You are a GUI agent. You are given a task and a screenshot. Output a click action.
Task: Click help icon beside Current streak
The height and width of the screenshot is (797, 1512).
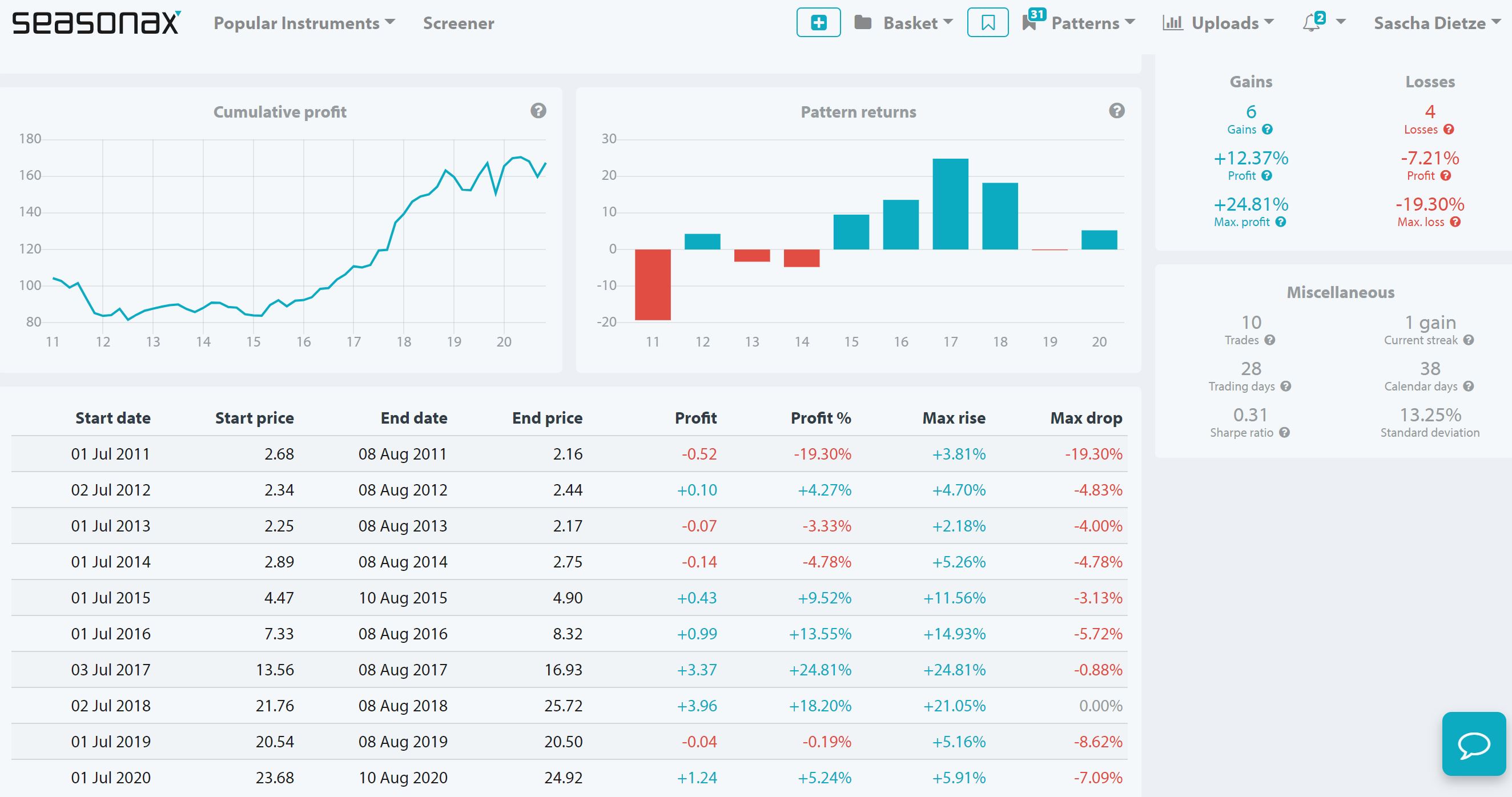1469,340
